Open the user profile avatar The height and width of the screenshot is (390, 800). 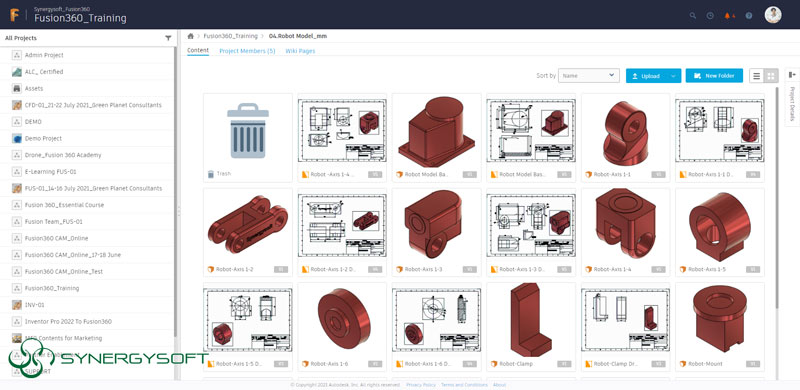773,15
